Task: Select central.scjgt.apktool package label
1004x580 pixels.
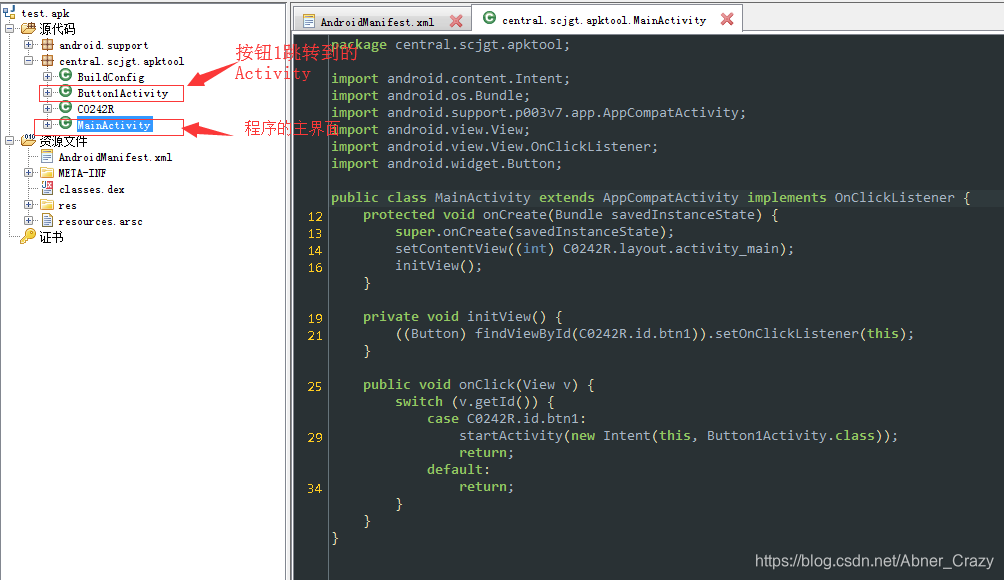Action: tap(122, 61)
